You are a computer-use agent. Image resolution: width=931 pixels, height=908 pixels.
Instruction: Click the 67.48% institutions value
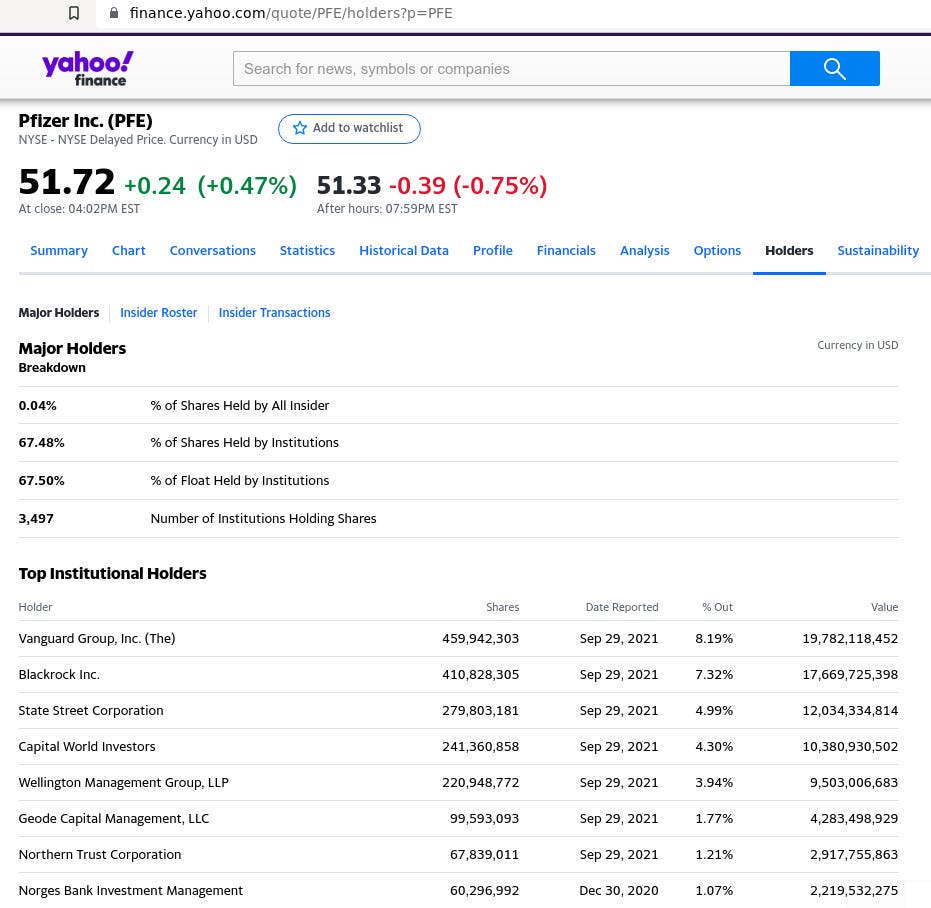click(42, 442)
